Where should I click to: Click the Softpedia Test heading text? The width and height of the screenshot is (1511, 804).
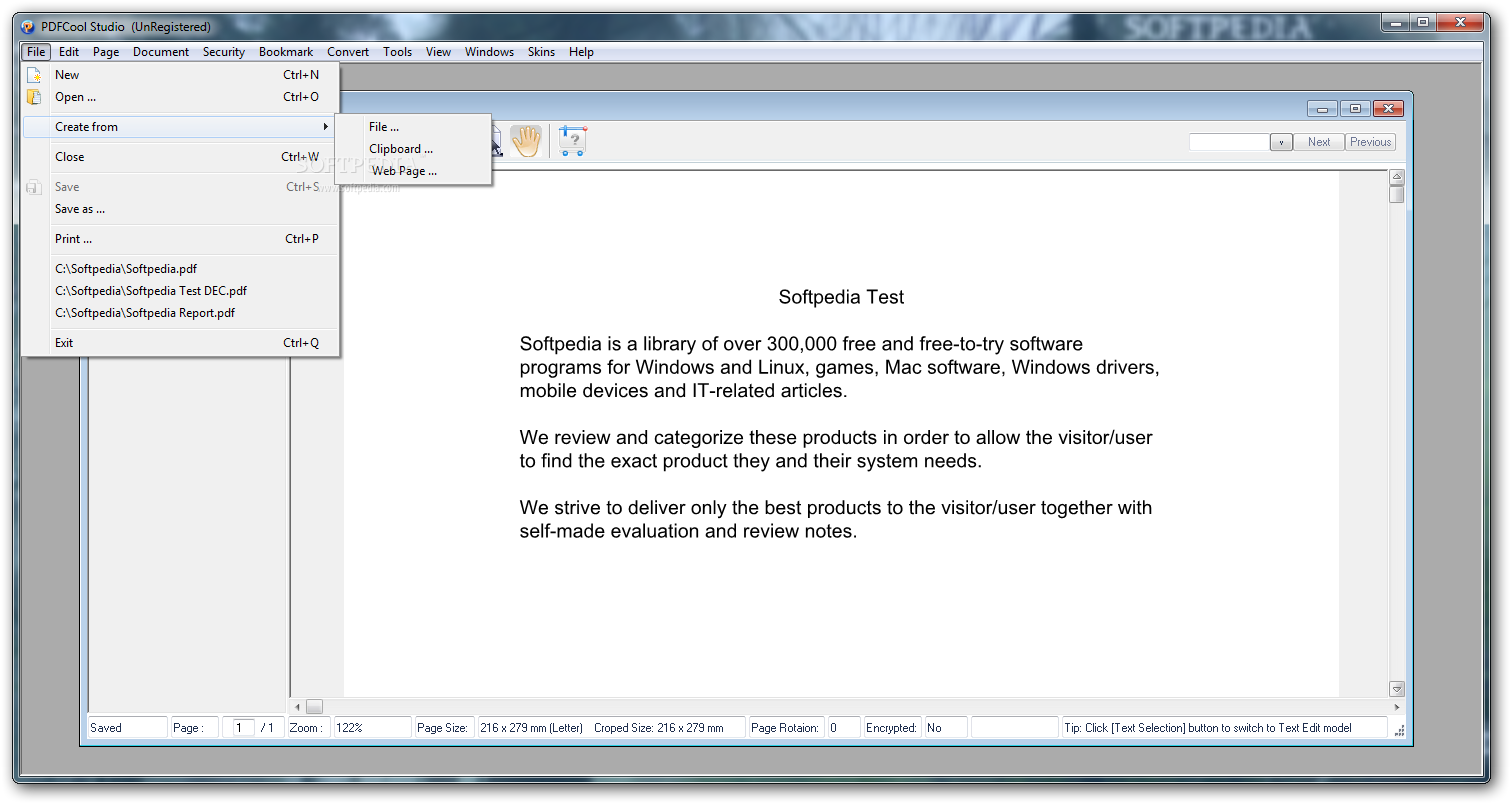click(x=841, y=297)
